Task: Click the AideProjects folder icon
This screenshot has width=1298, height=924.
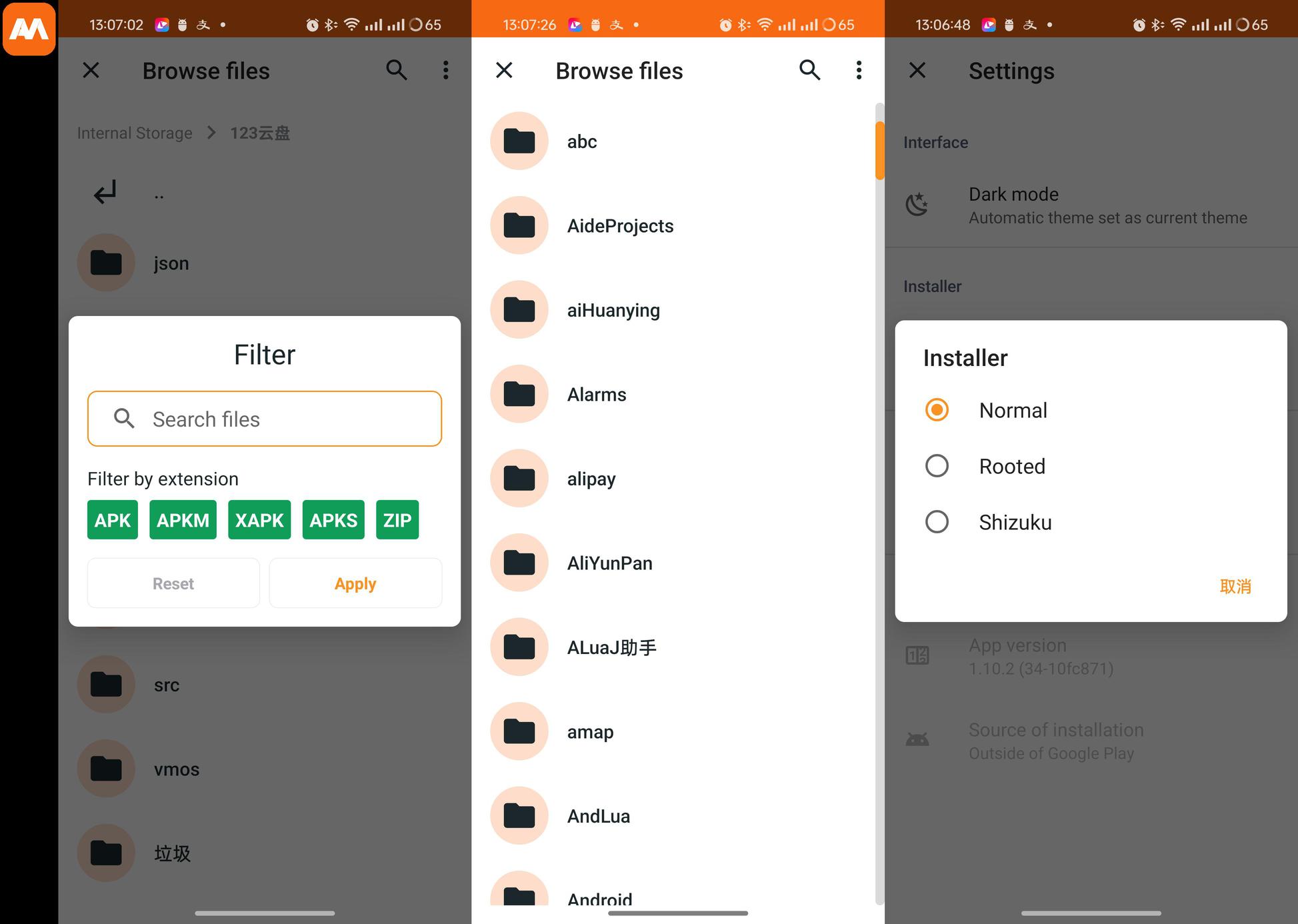Action: pyautogui.click(x=519, y=225)
